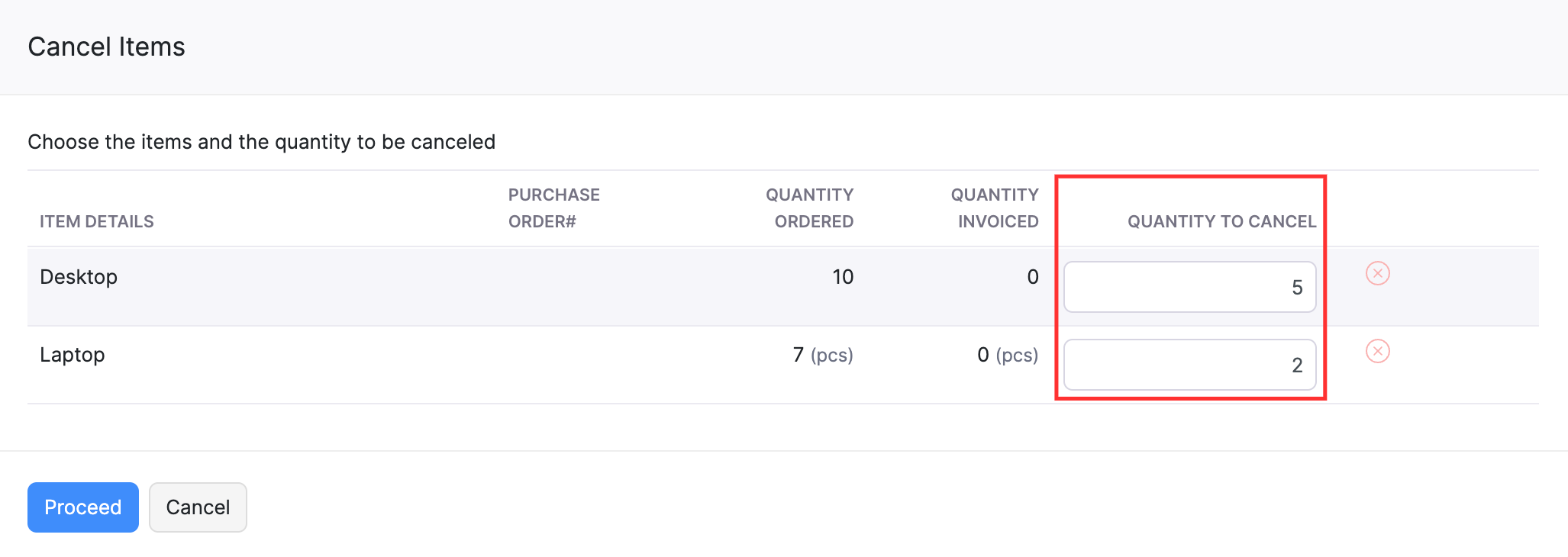Image resolution: width=1568 pixels, height=557 pixels.
Task: Select the Desktop item label
Action: click(79, 276)
